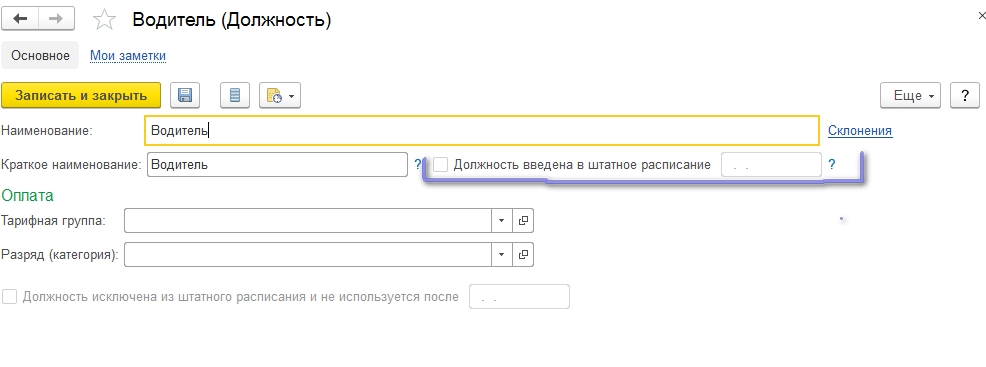
Task: Click the Записать и закрыть button
Action: [81, 96]
